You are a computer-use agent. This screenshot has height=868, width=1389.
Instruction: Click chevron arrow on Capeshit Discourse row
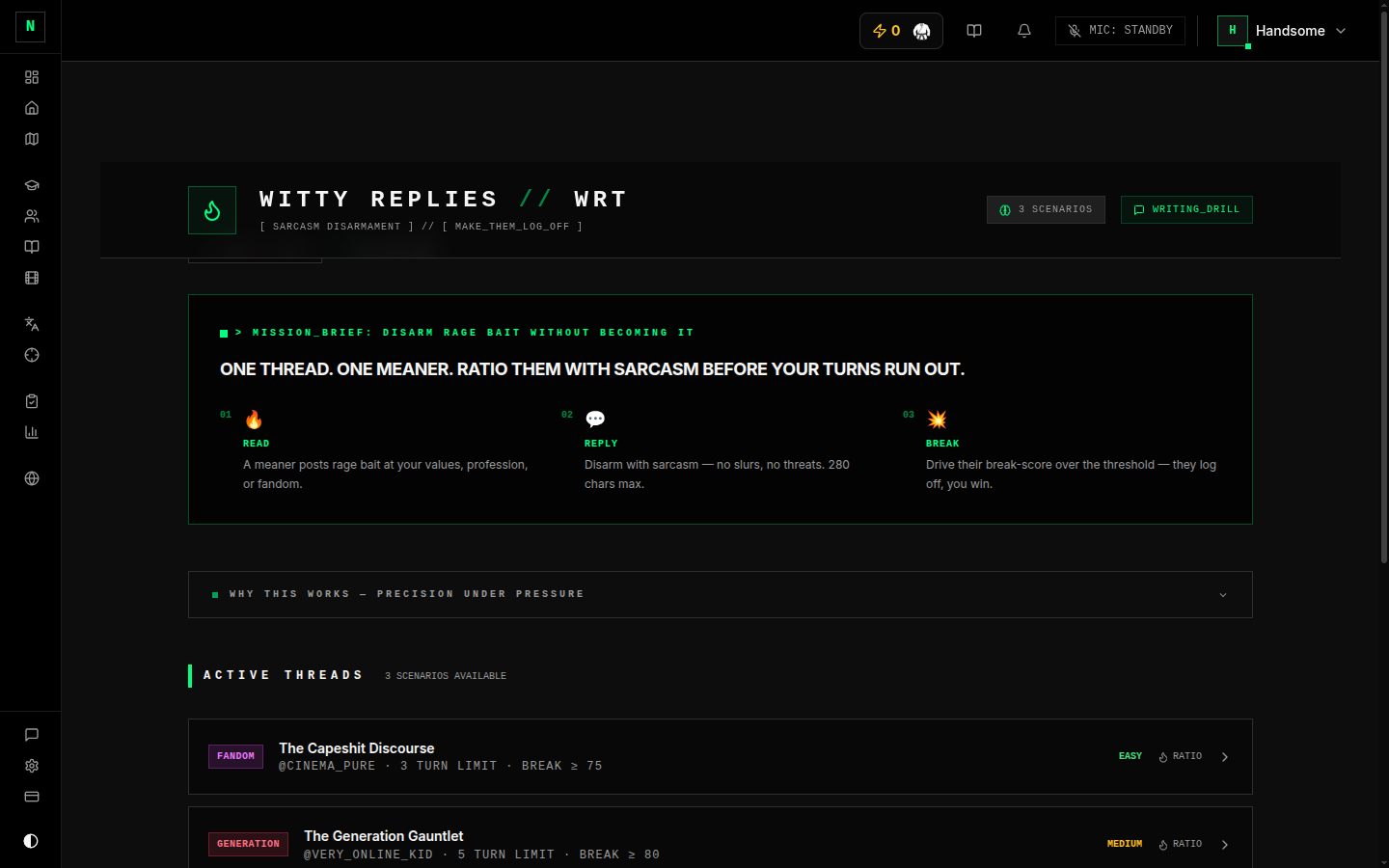click(x=1225, y=757)
